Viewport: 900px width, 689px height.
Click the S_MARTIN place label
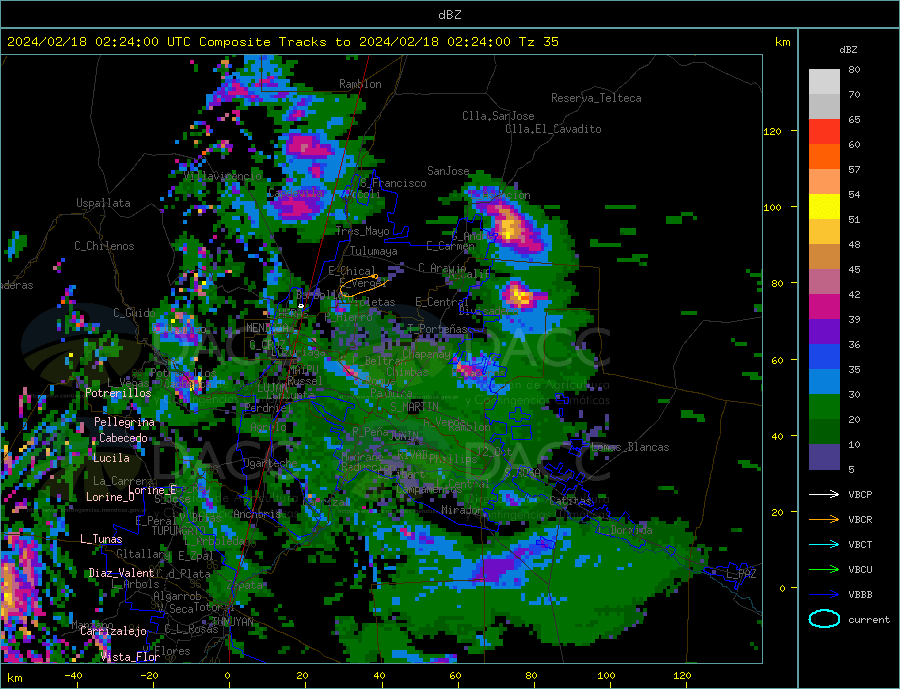tap(414, 407)
